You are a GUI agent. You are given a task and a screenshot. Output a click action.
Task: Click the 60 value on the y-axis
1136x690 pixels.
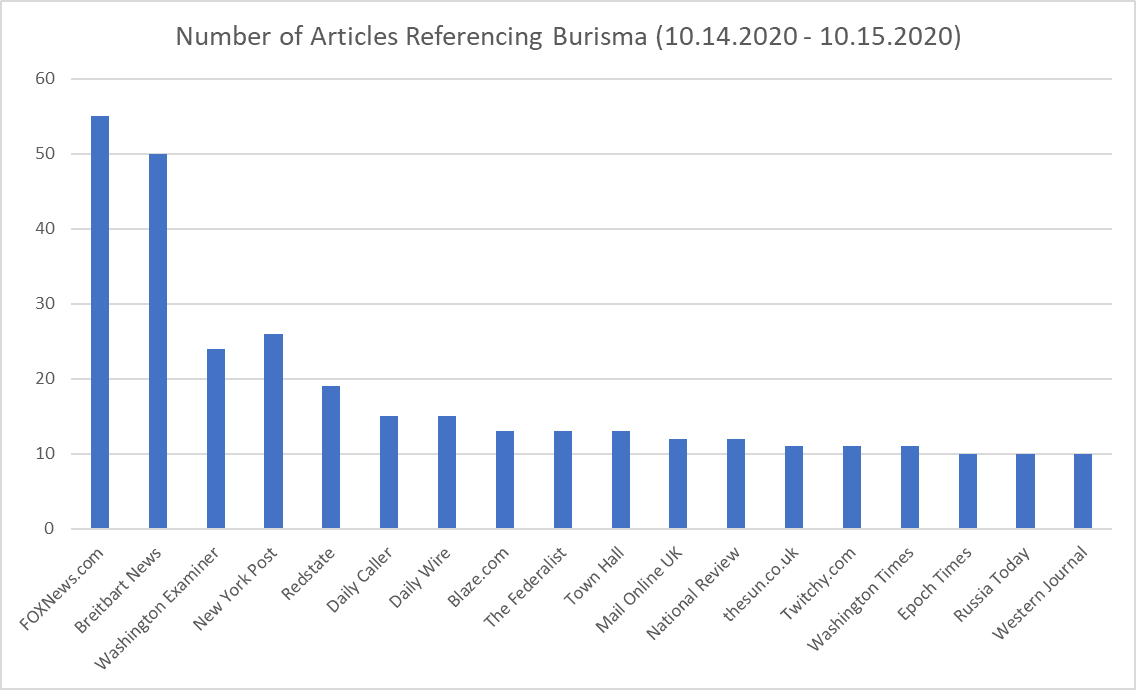coord(45,78)
